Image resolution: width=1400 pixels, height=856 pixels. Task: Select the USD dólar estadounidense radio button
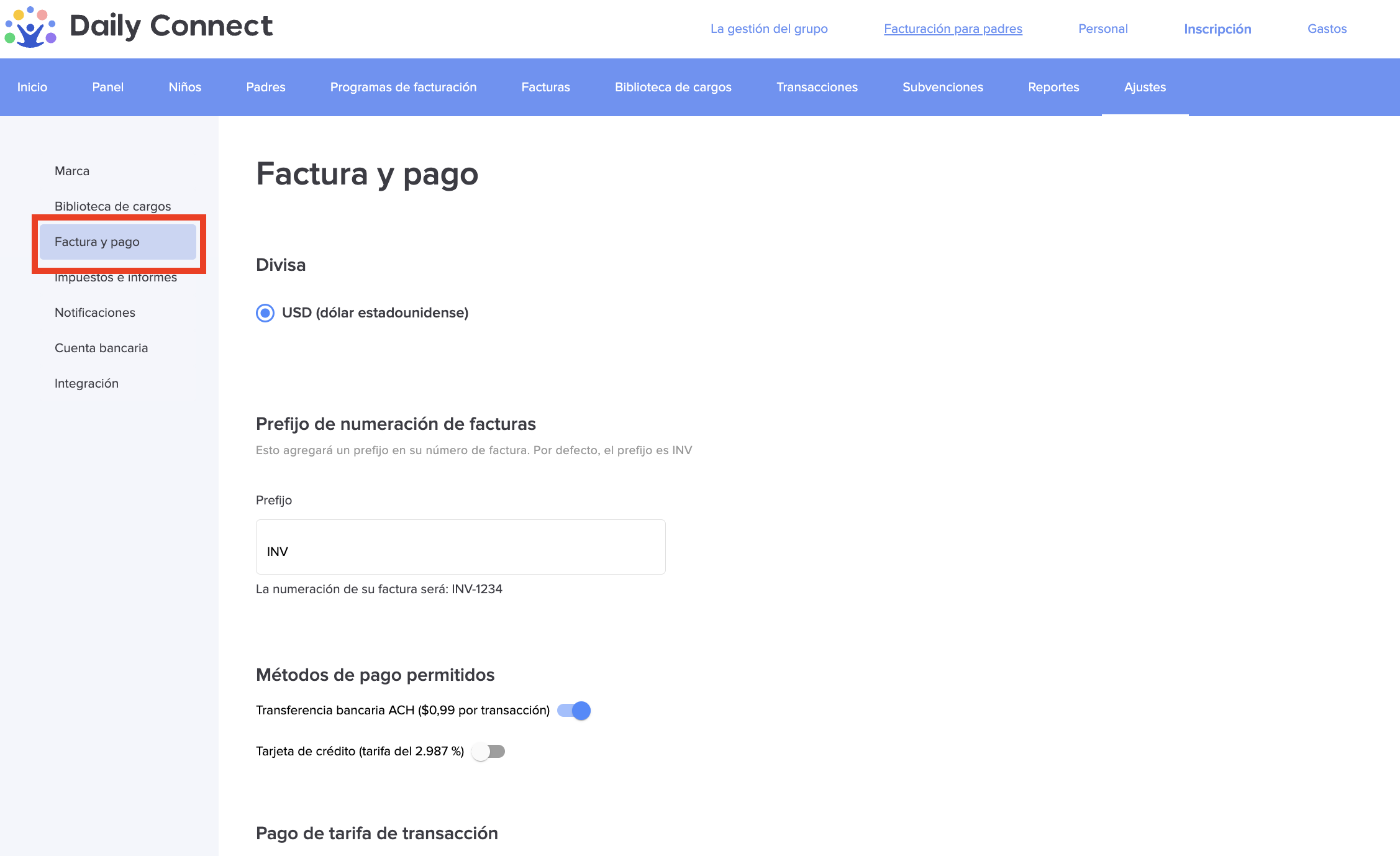pyautogui.click(x=265, y=313)
